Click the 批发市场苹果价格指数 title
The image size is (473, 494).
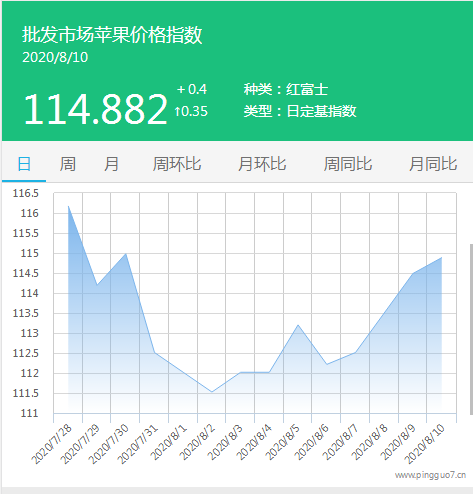112,35
